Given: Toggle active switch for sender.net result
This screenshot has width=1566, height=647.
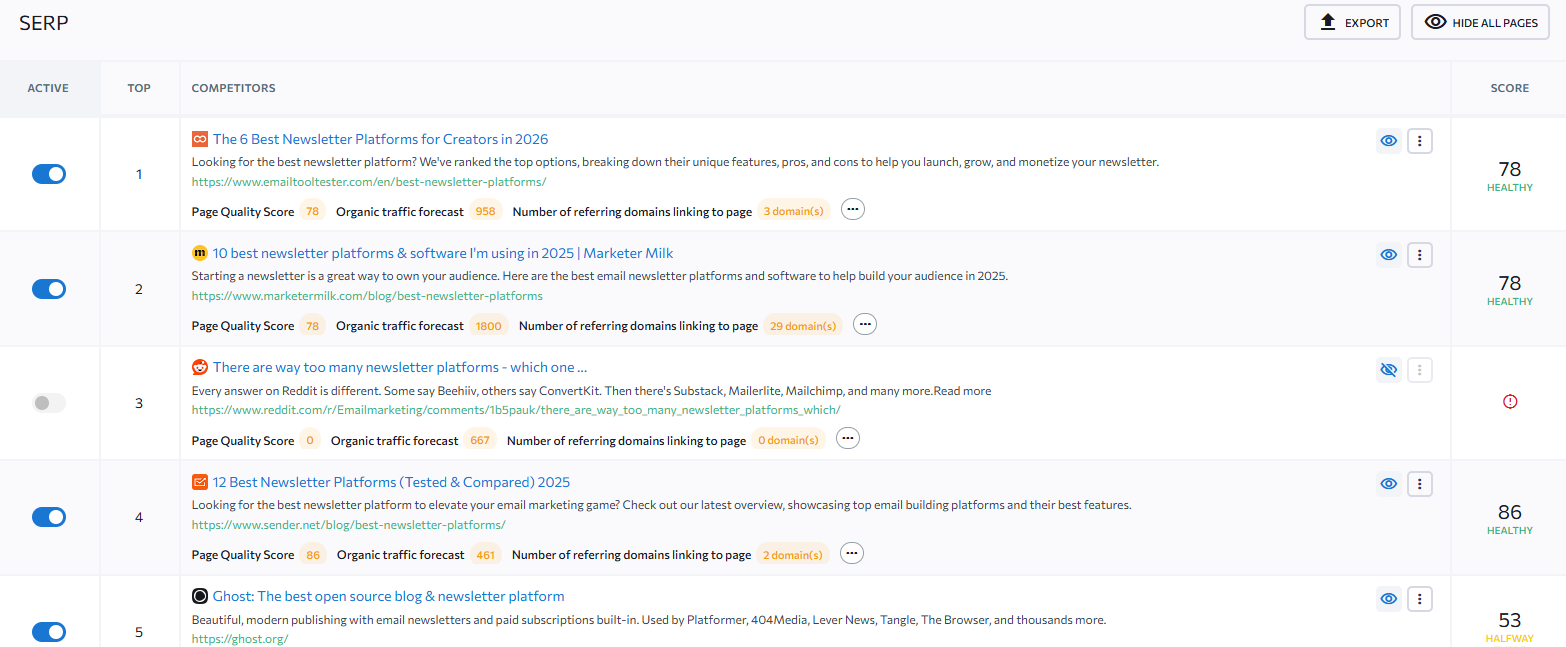Looking at the screenshot, I should point(49,517).
